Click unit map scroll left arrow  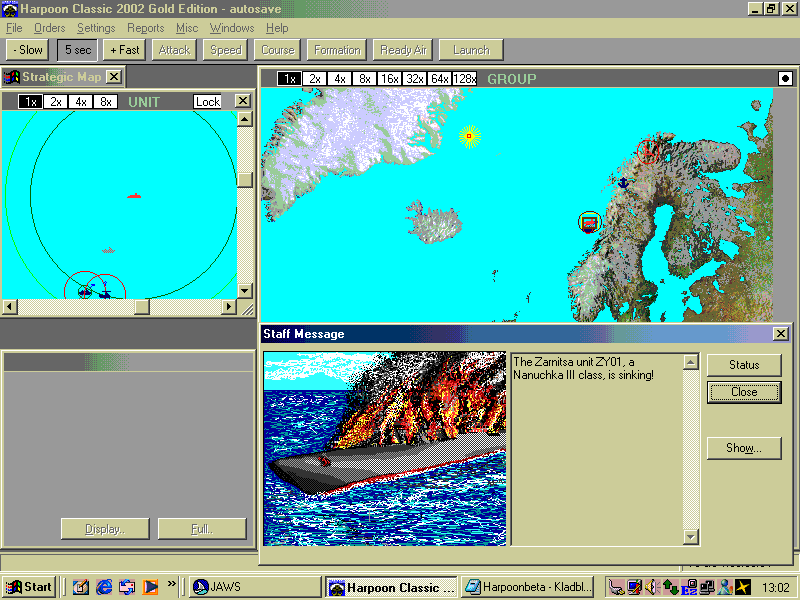pyautogui.click(x=10, y=307)
